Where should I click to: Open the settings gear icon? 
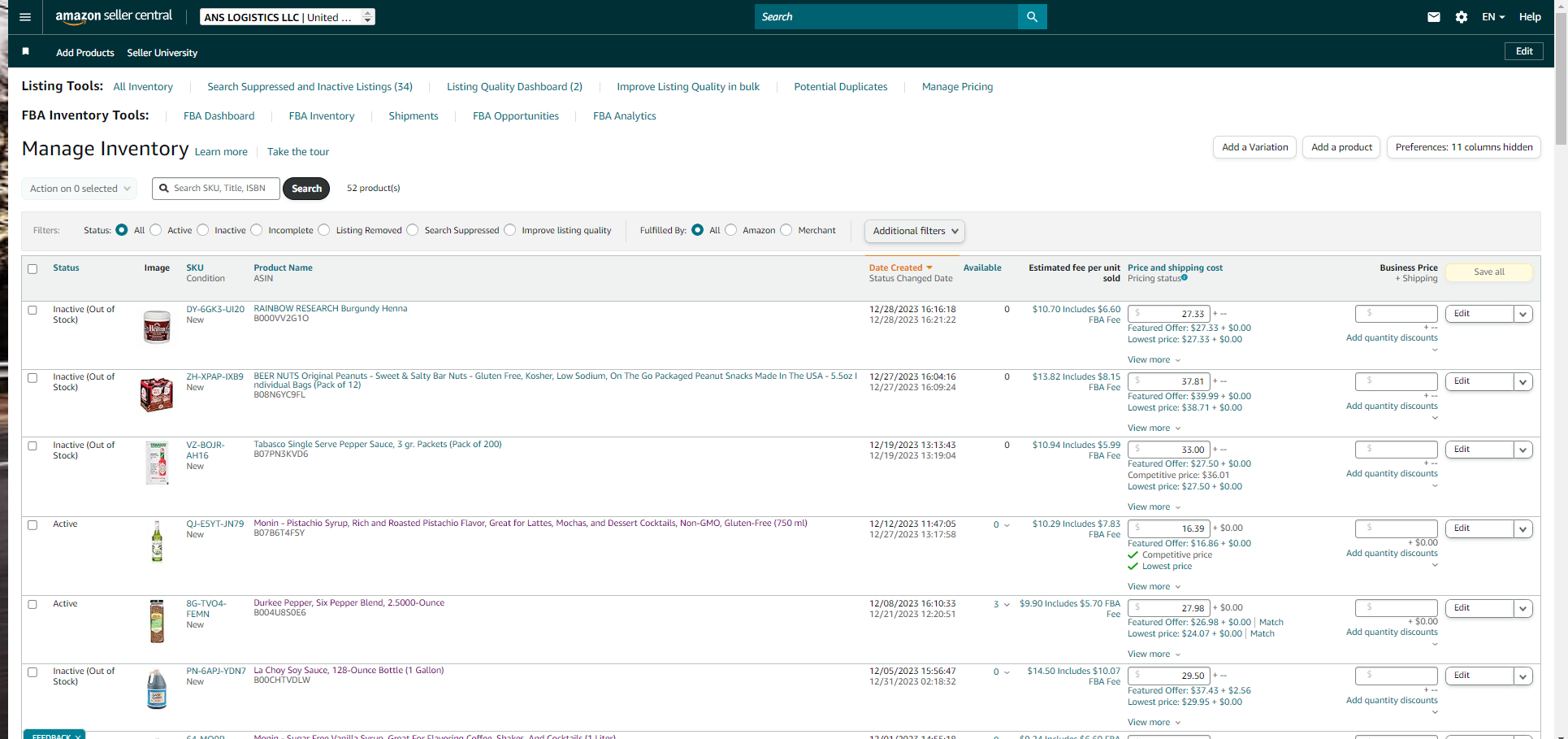pyautogui.click(x=1462, y=17)
